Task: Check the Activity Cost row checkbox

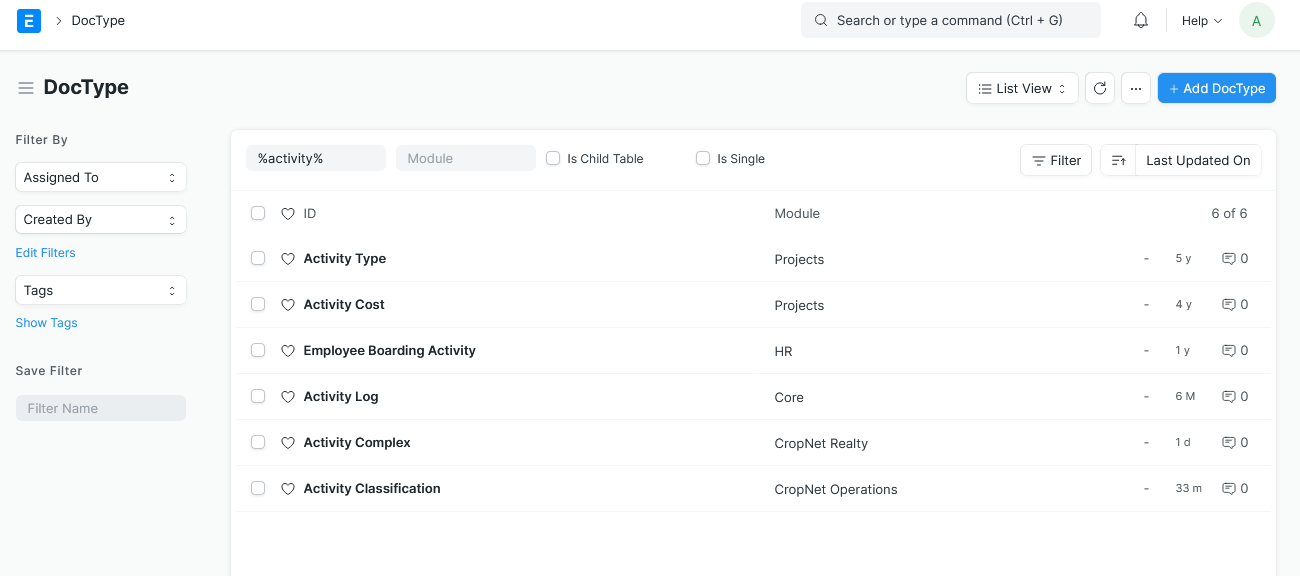Action: click(258, 304)
